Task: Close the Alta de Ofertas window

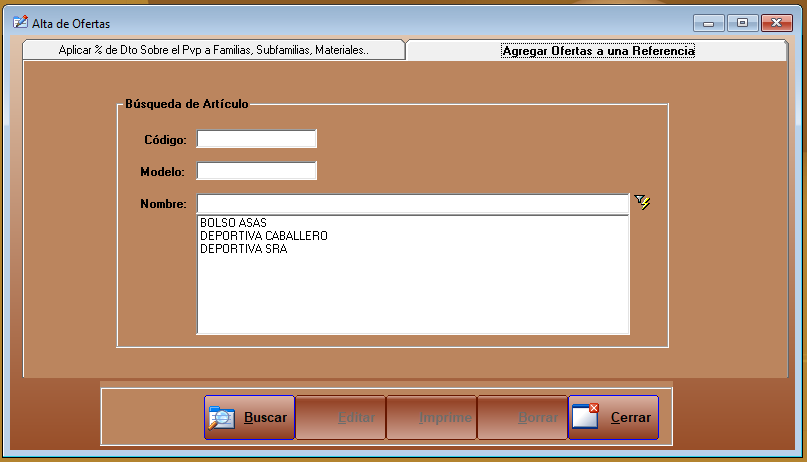Action: (777, 23)
